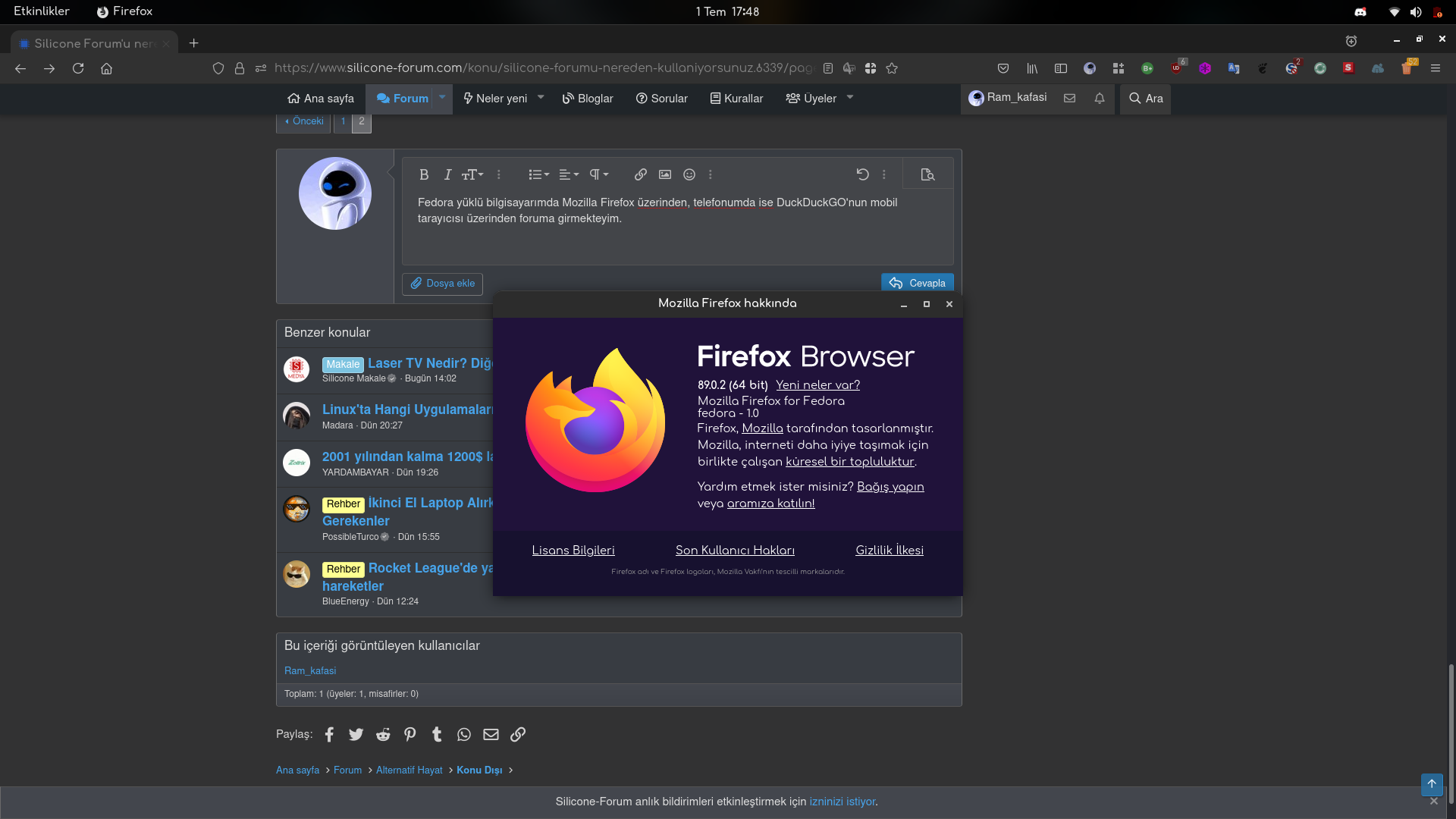This screenshot has height=819, width=1456.
Task: Click the page vertical scrollbar thumb
Action: pos(1451,733)
